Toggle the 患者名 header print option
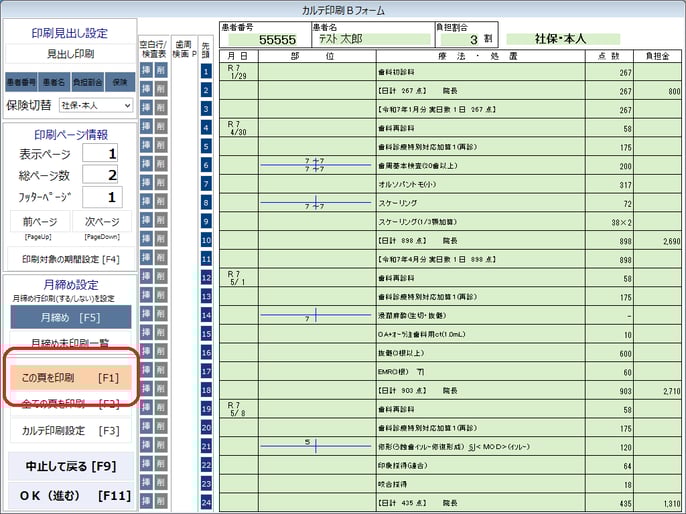This screenshot has height=514, width=686. click(54, 80)
